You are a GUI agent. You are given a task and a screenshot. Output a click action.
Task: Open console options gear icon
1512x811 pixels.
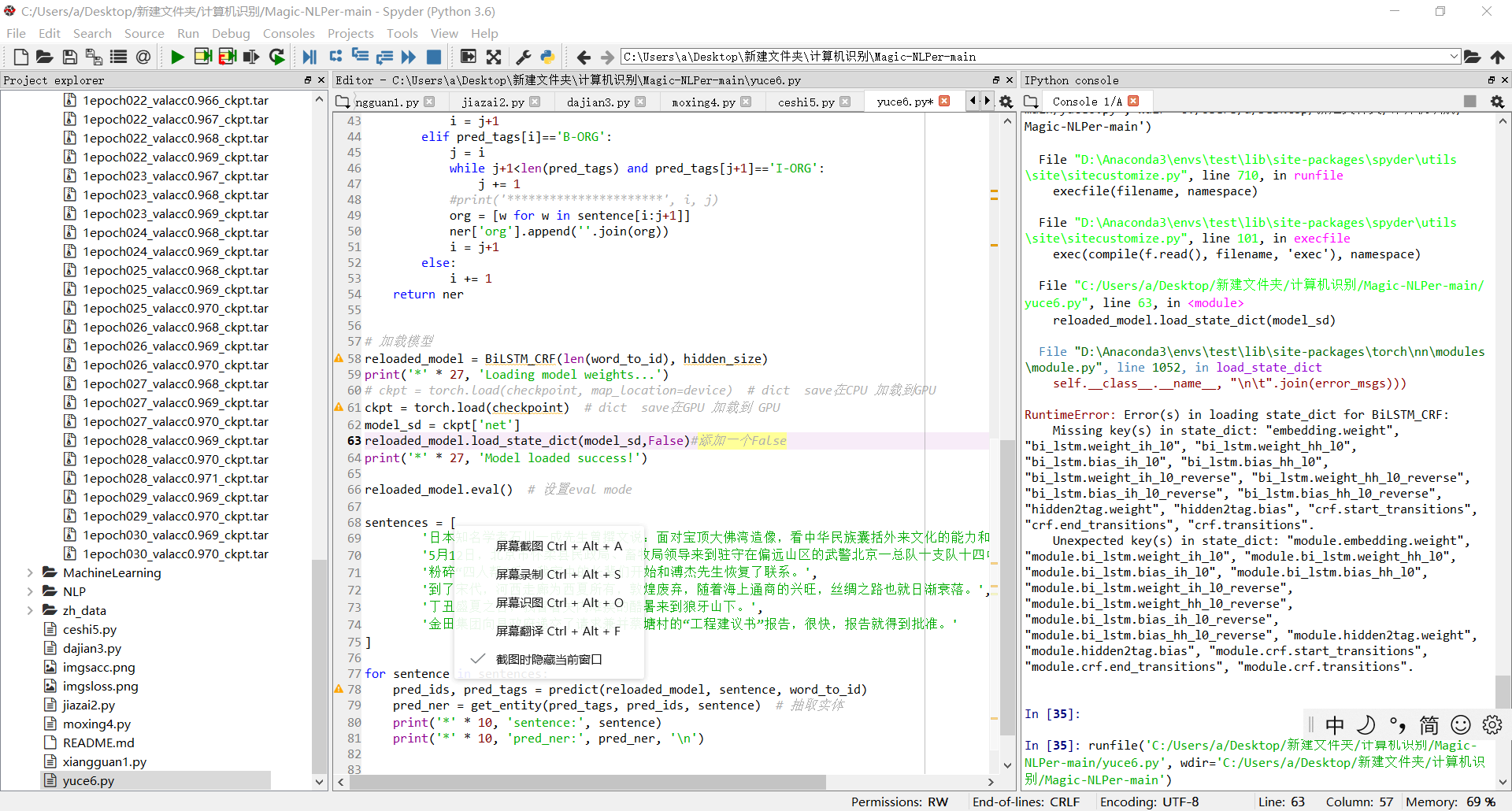pyautogui.click(x=1497, y=102)
